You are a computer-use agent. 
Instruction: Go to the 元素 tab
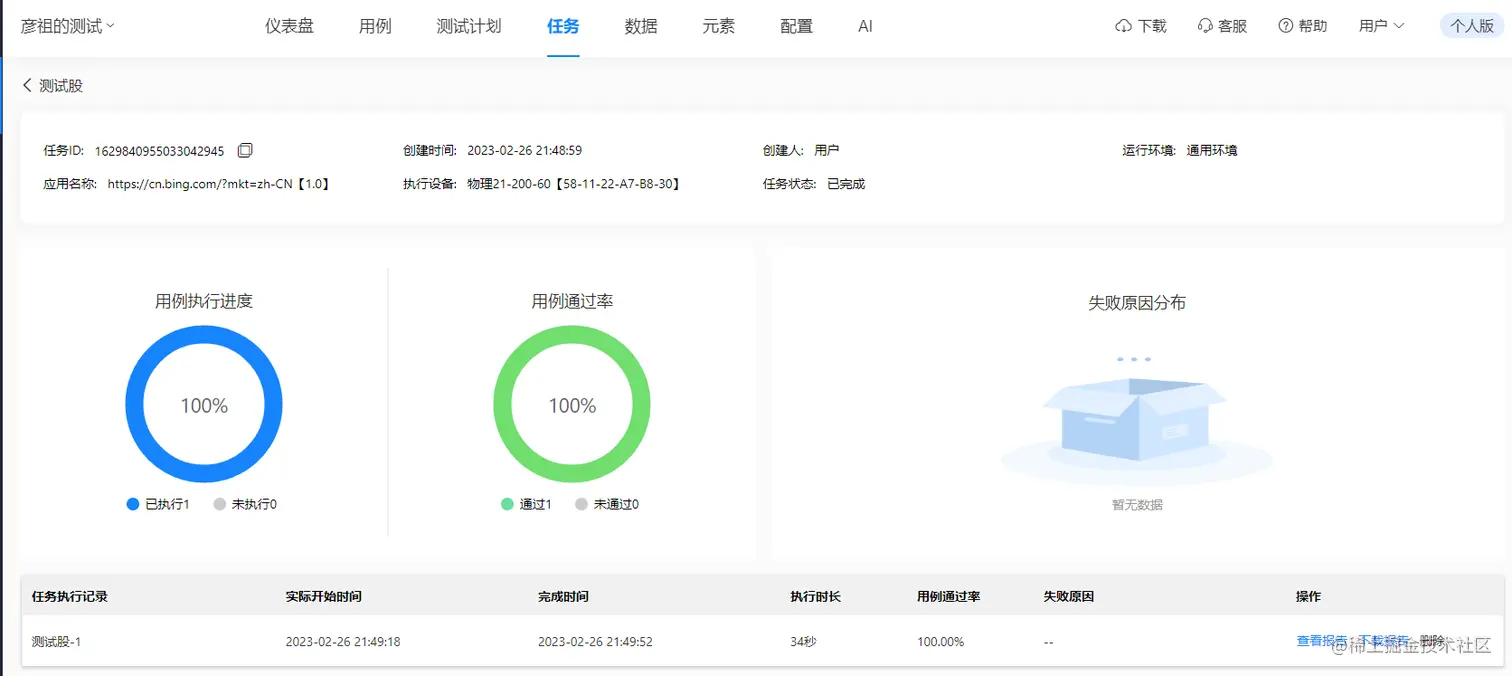[719, 26]
